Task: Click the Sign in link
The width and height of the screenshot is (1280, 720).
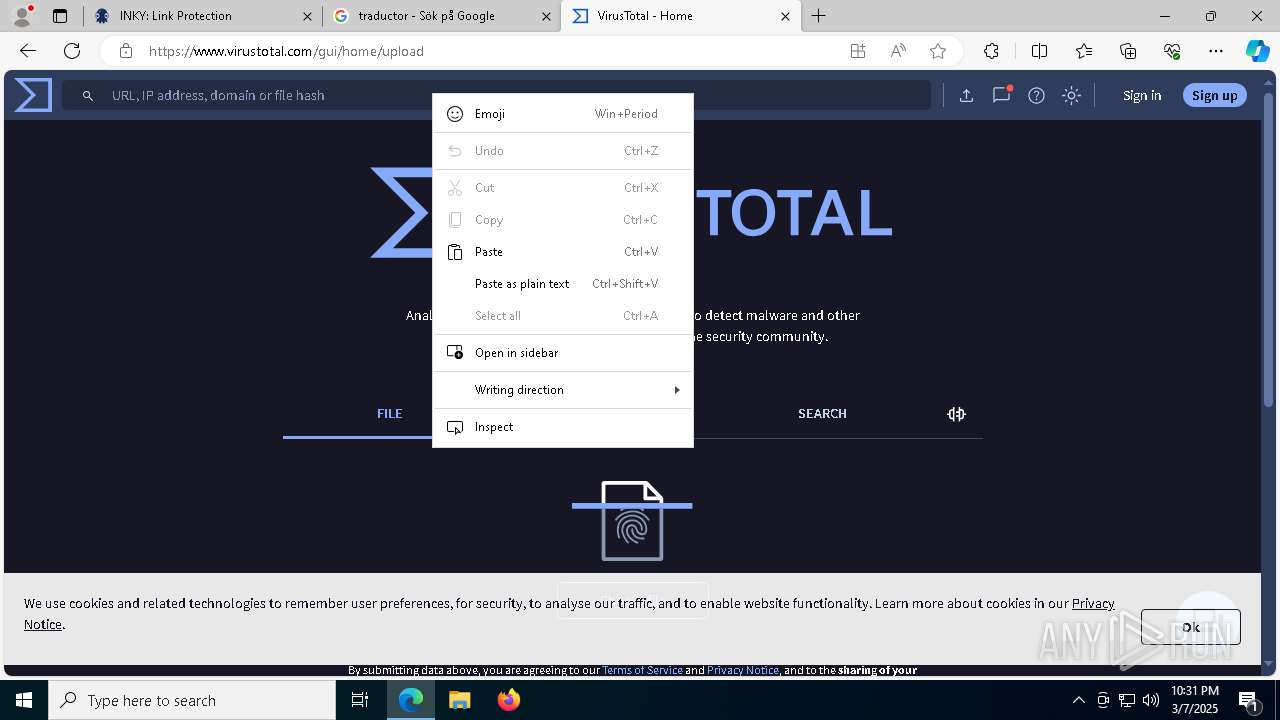Action: pyautogui.click(x=1142, y=95)
